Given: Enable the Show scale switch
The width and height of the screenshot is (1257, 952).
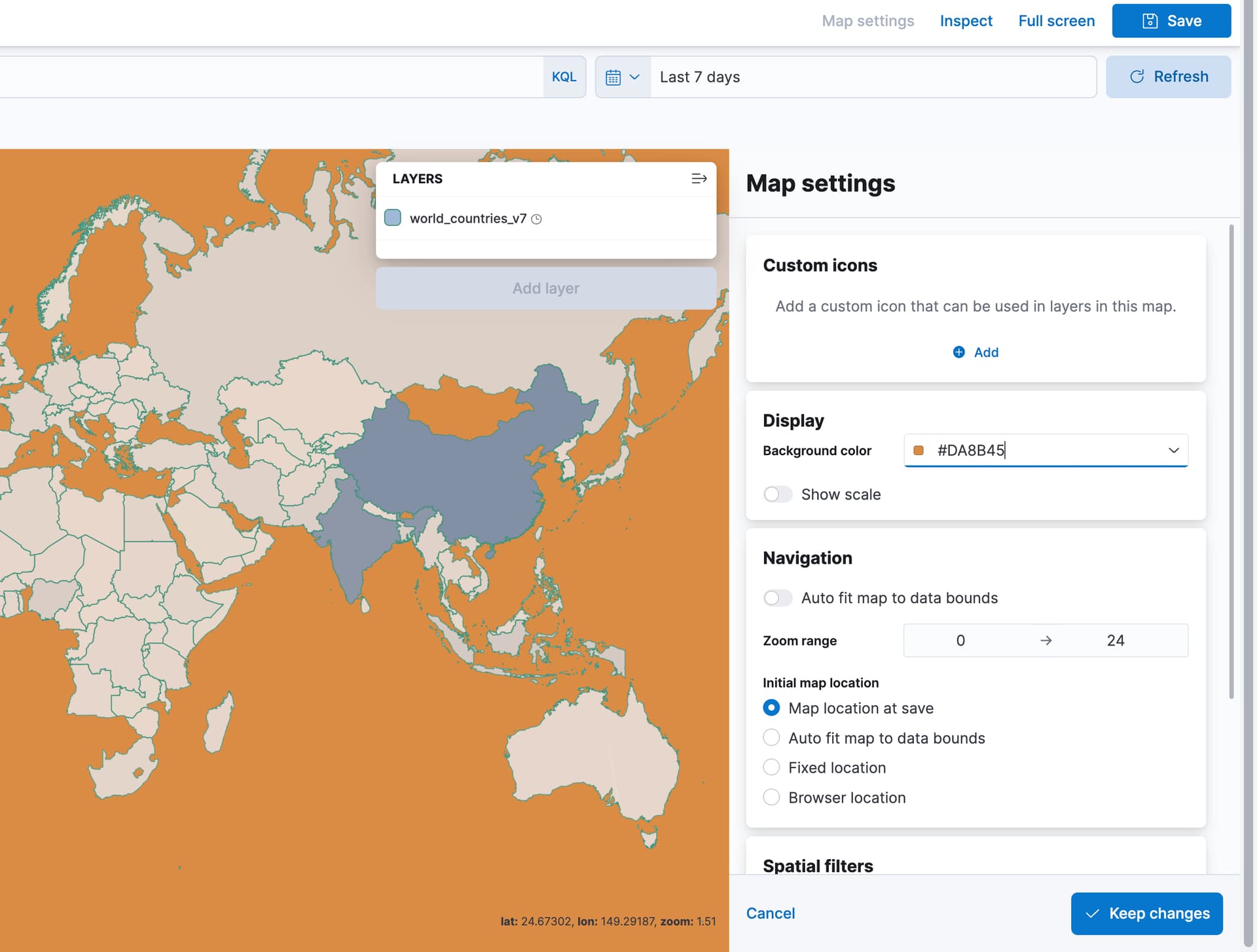Looking at the screenshot, I should 778,494.
